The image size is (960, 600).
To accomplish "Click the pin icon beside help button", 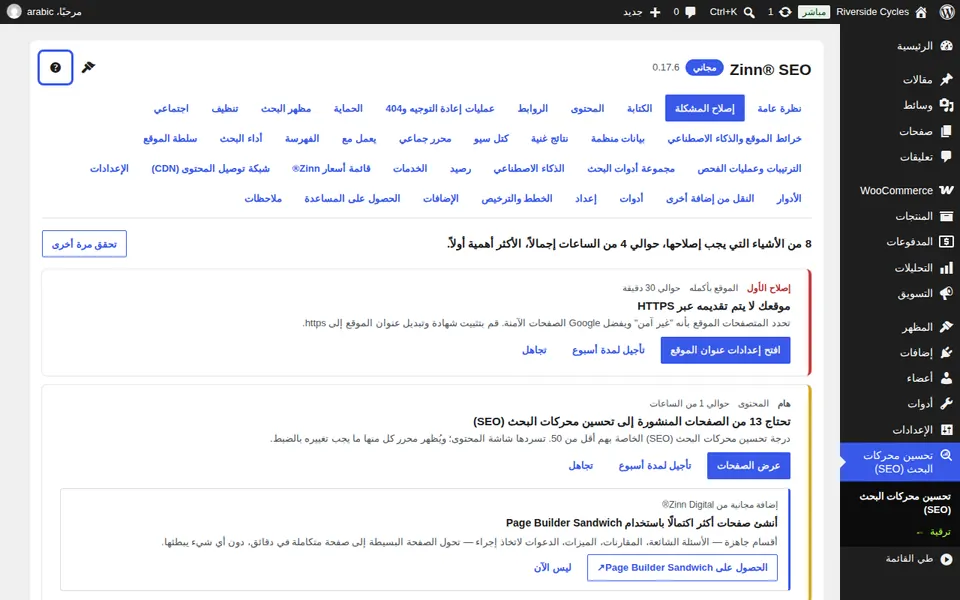I will 89,67.
